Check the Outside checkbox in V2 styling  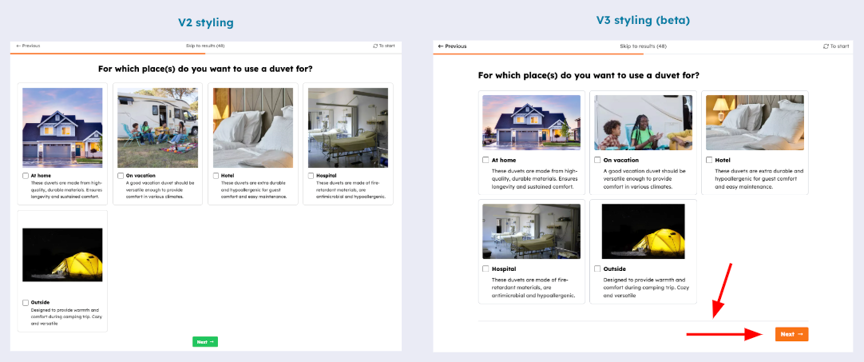25,302
